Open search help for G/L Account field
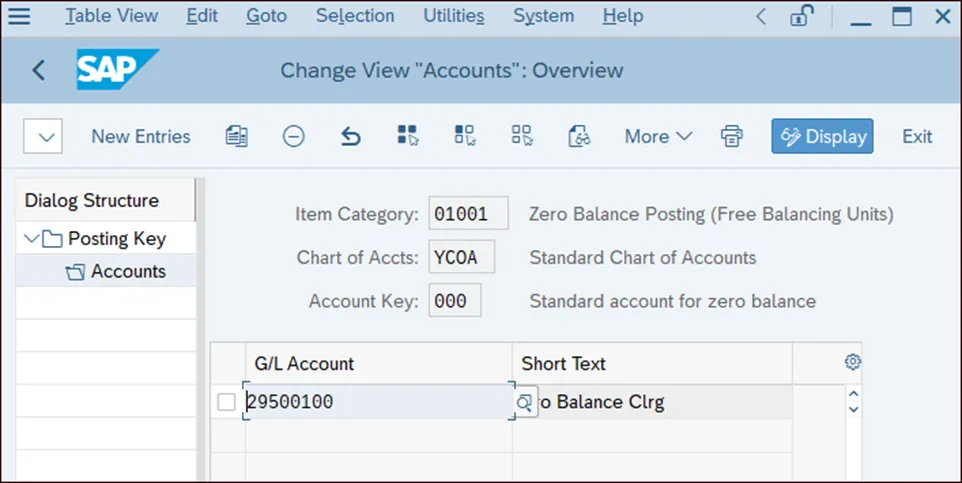 click(525, 402)
